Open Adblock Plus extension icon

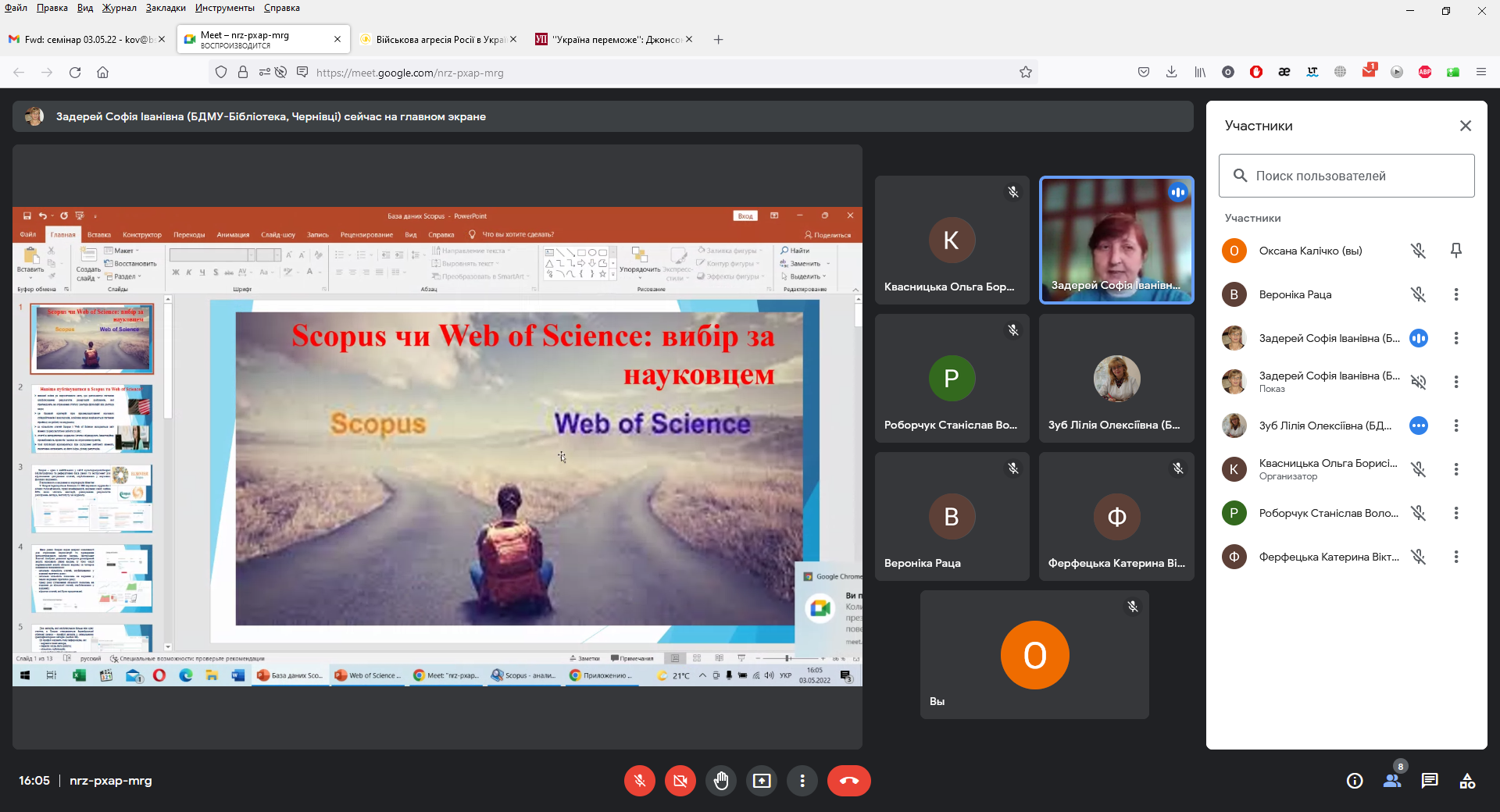(1425, 73)
